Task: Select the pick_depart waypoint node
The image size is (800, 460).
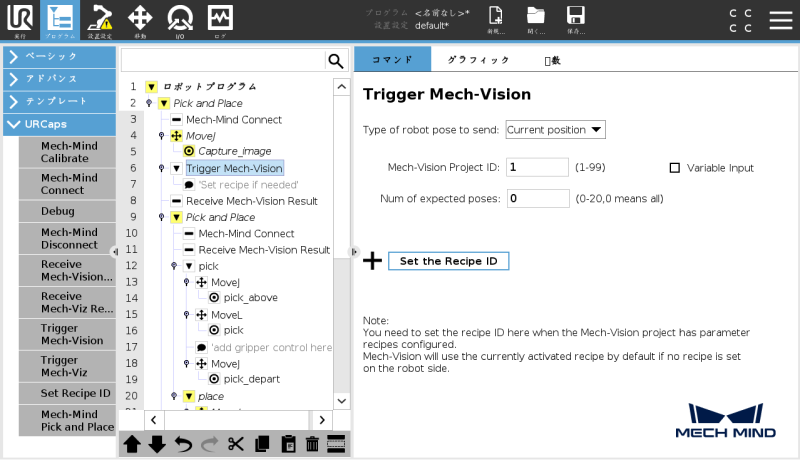Action: tap(252, 379)
